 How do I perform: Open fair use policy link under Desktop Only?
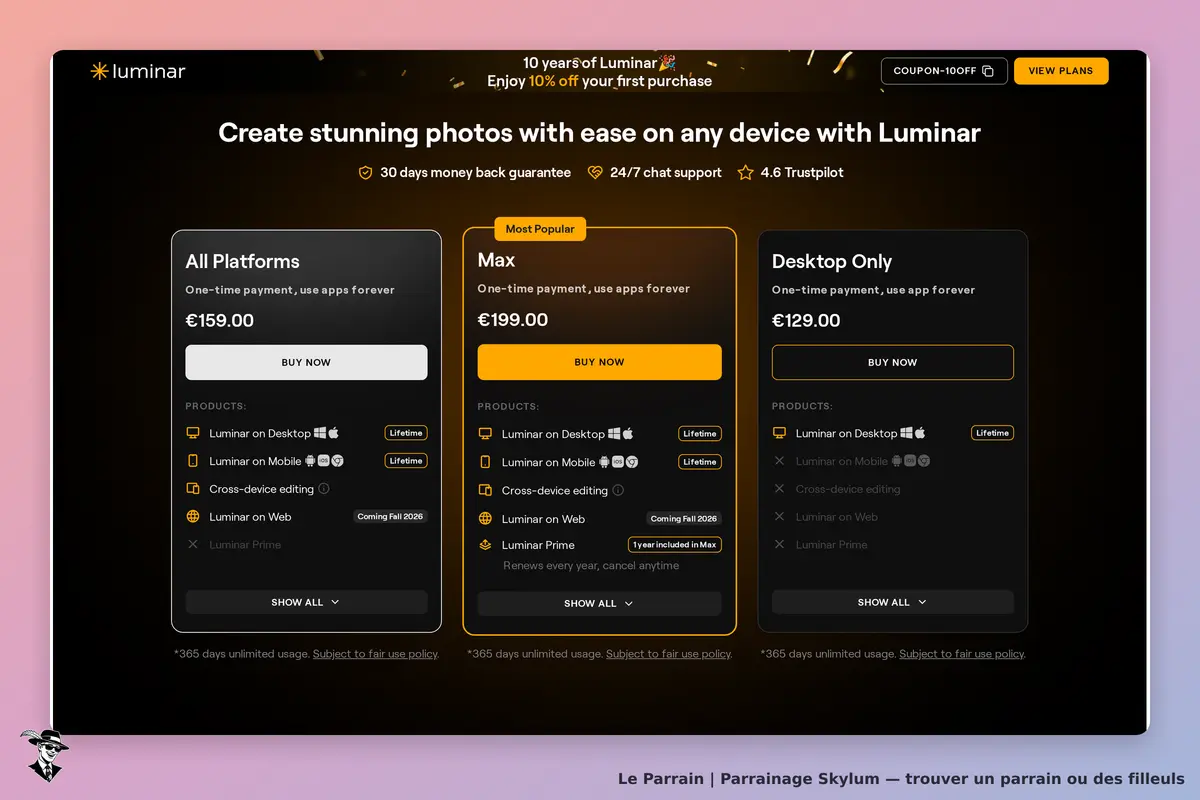pos(961,654)
